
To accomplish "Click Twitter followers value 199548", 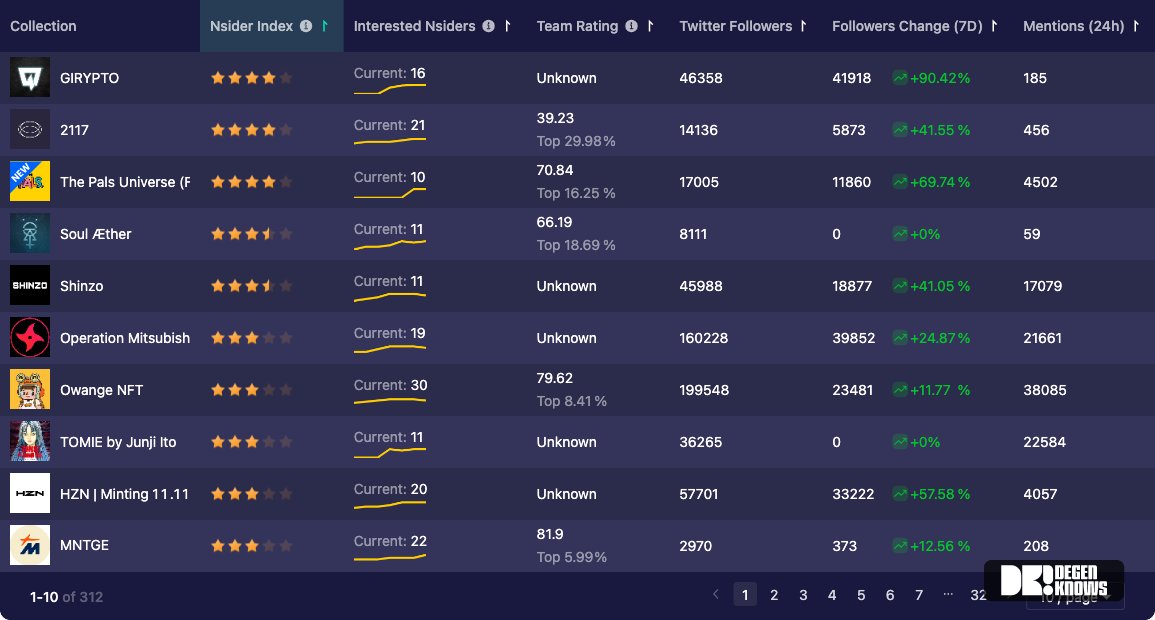I will point(704,390).
